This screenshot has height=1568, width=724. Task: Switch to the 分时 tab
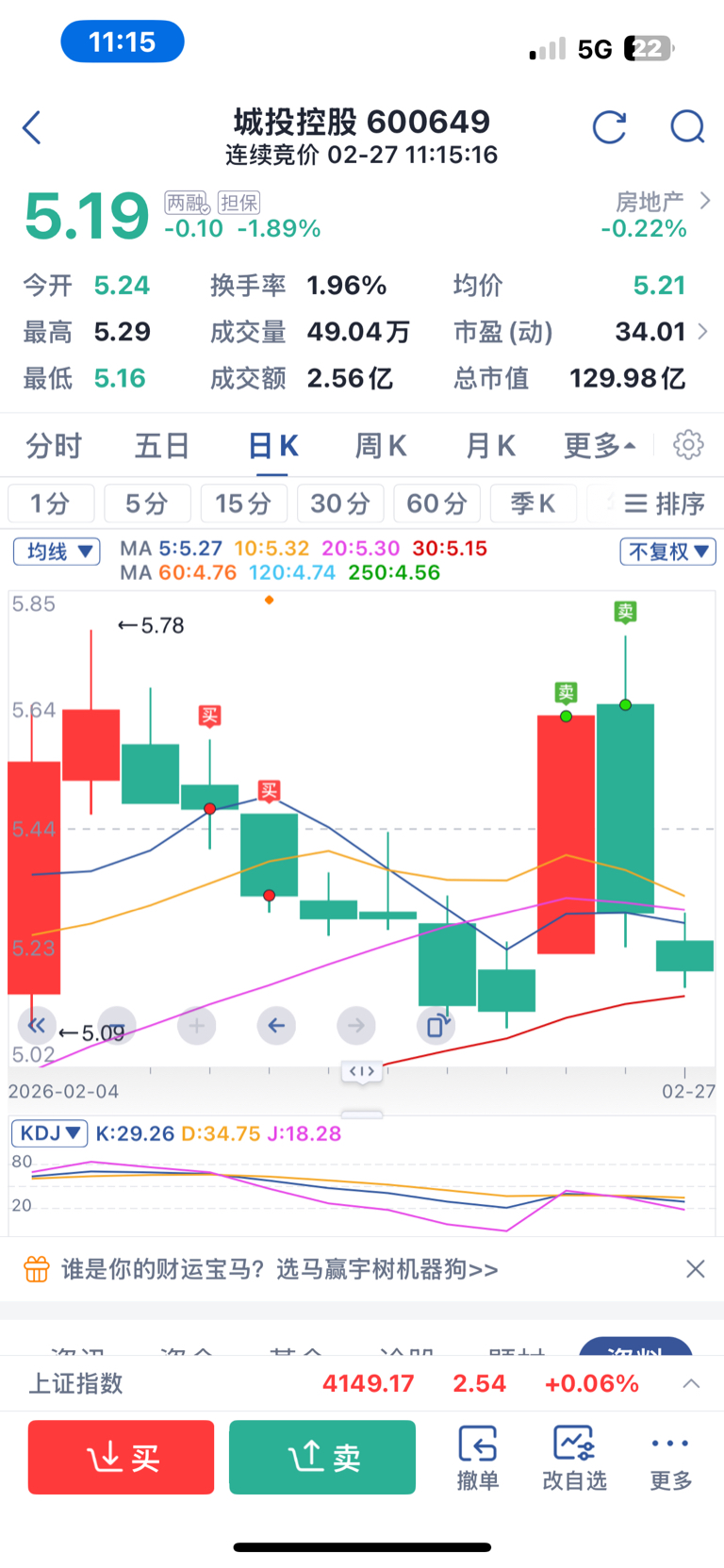click(54, 445)
